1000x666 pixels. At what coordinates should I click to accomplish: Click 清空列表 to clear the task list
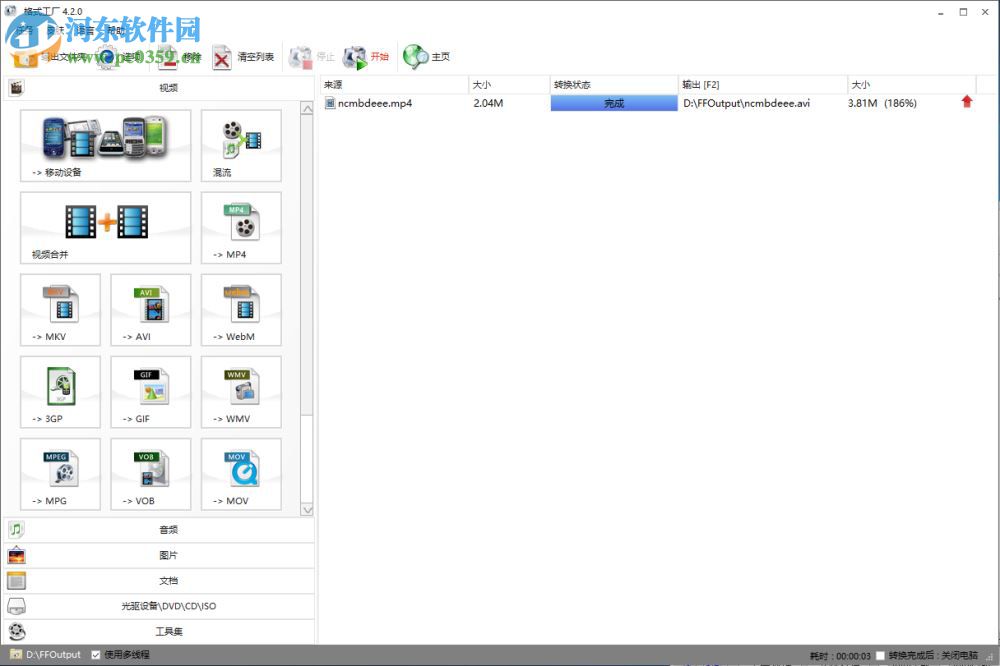tap(243, 57)
